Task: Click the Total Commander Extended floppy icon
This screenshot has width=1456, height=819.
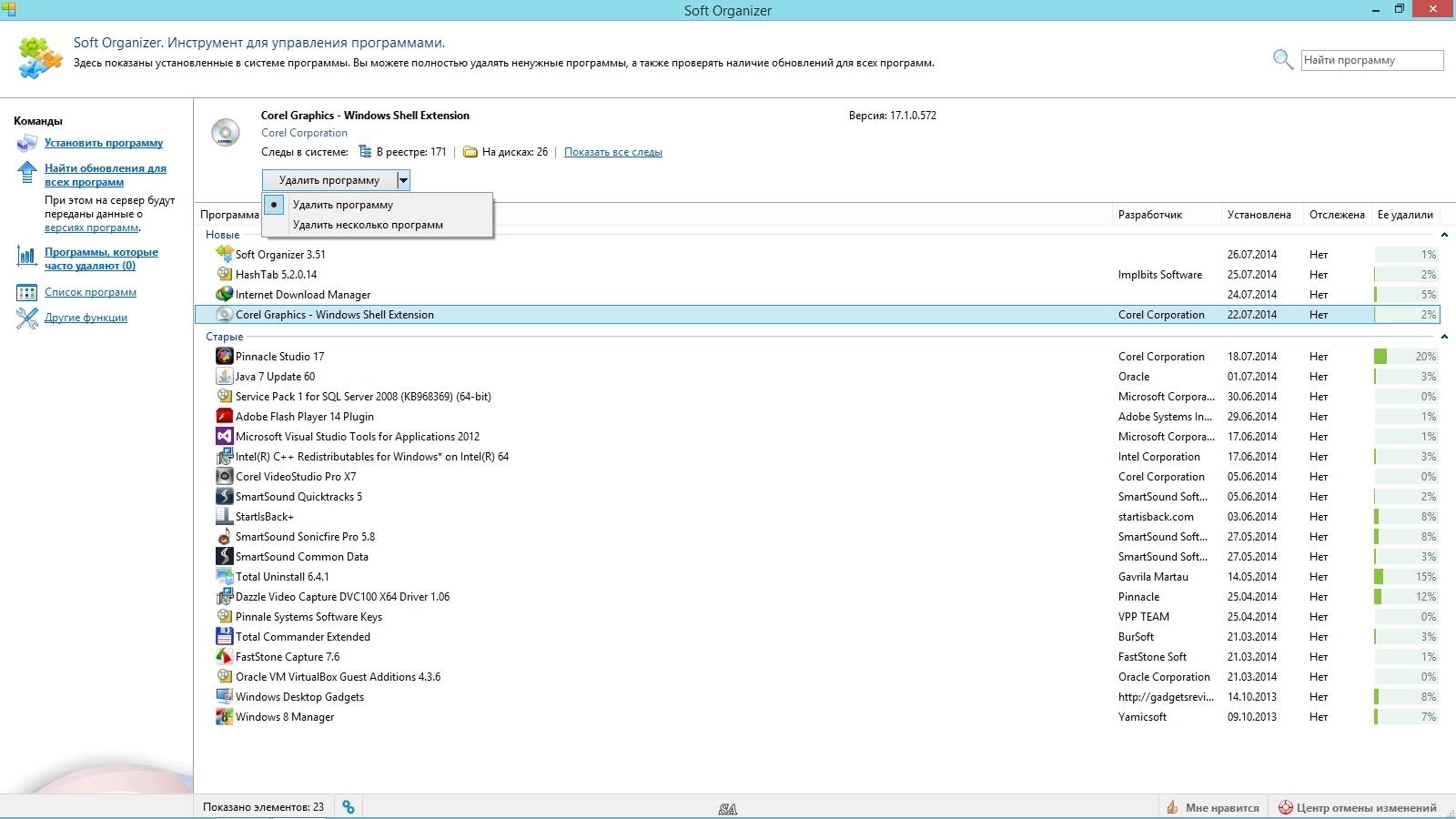Action: [224, 636]
